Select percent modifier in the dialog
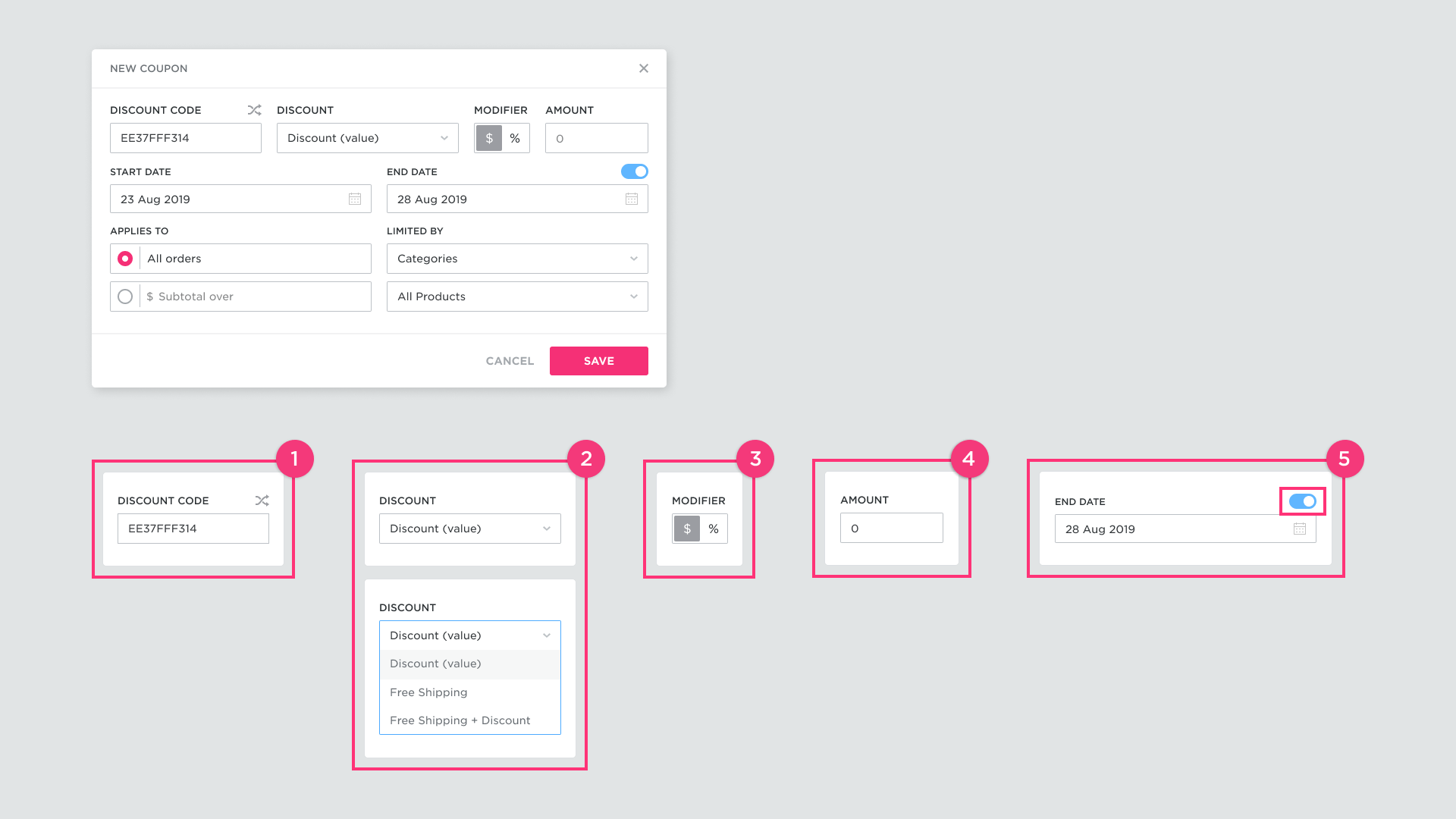Screen dimensions: 1456x819 pos(515,138)
